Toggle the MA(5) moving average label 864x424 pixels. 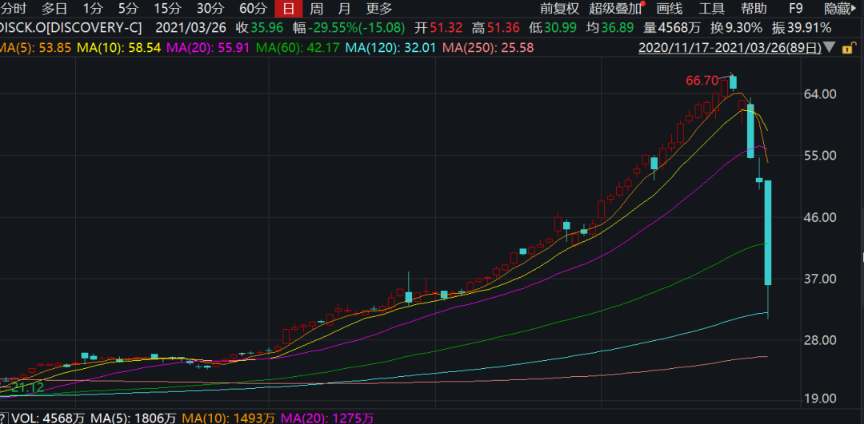point(39,47)
